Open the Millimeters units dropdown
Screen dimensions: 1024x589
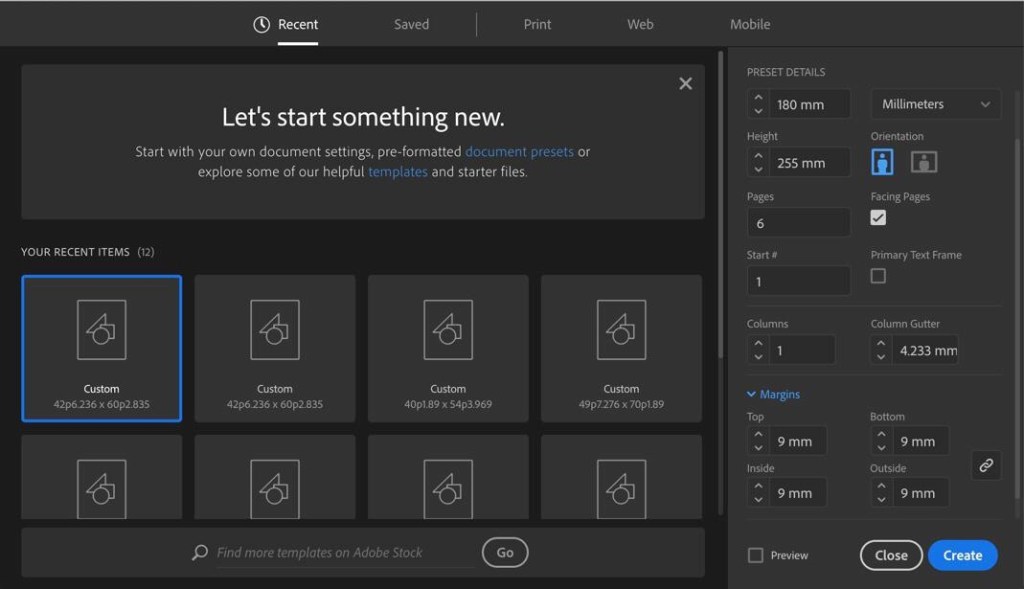tap(935, 104)
